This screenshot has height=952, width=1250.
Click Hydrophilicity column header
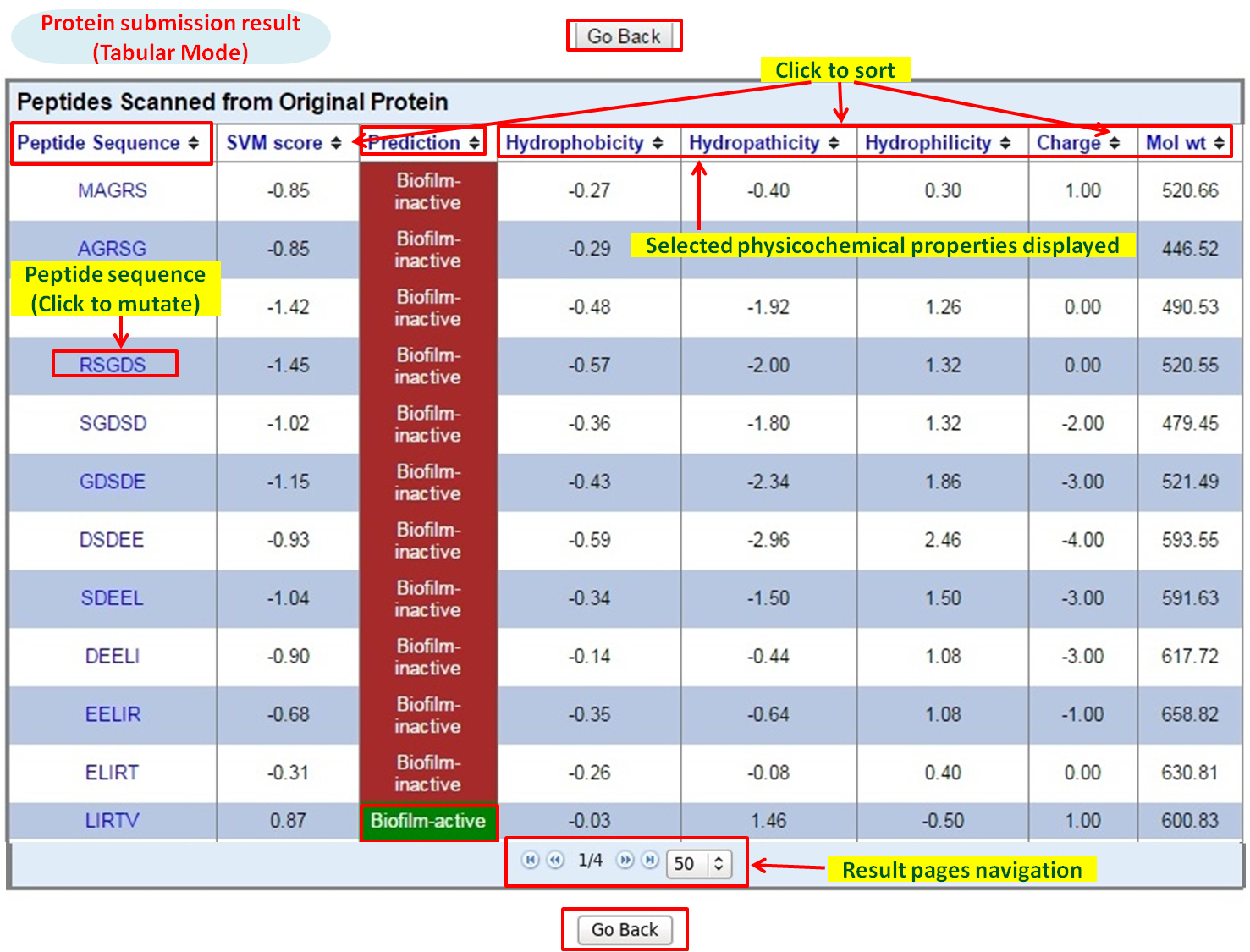point(928,143)
